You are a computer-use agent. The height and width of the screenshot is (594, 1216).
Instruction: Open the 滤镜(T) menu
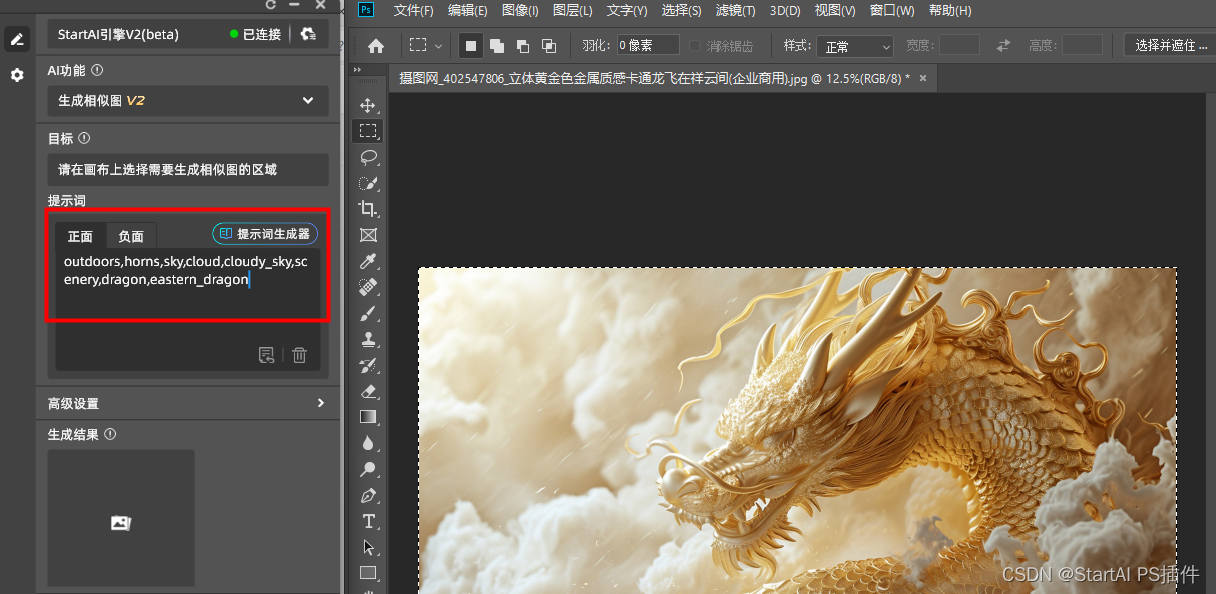pos(735,11)
